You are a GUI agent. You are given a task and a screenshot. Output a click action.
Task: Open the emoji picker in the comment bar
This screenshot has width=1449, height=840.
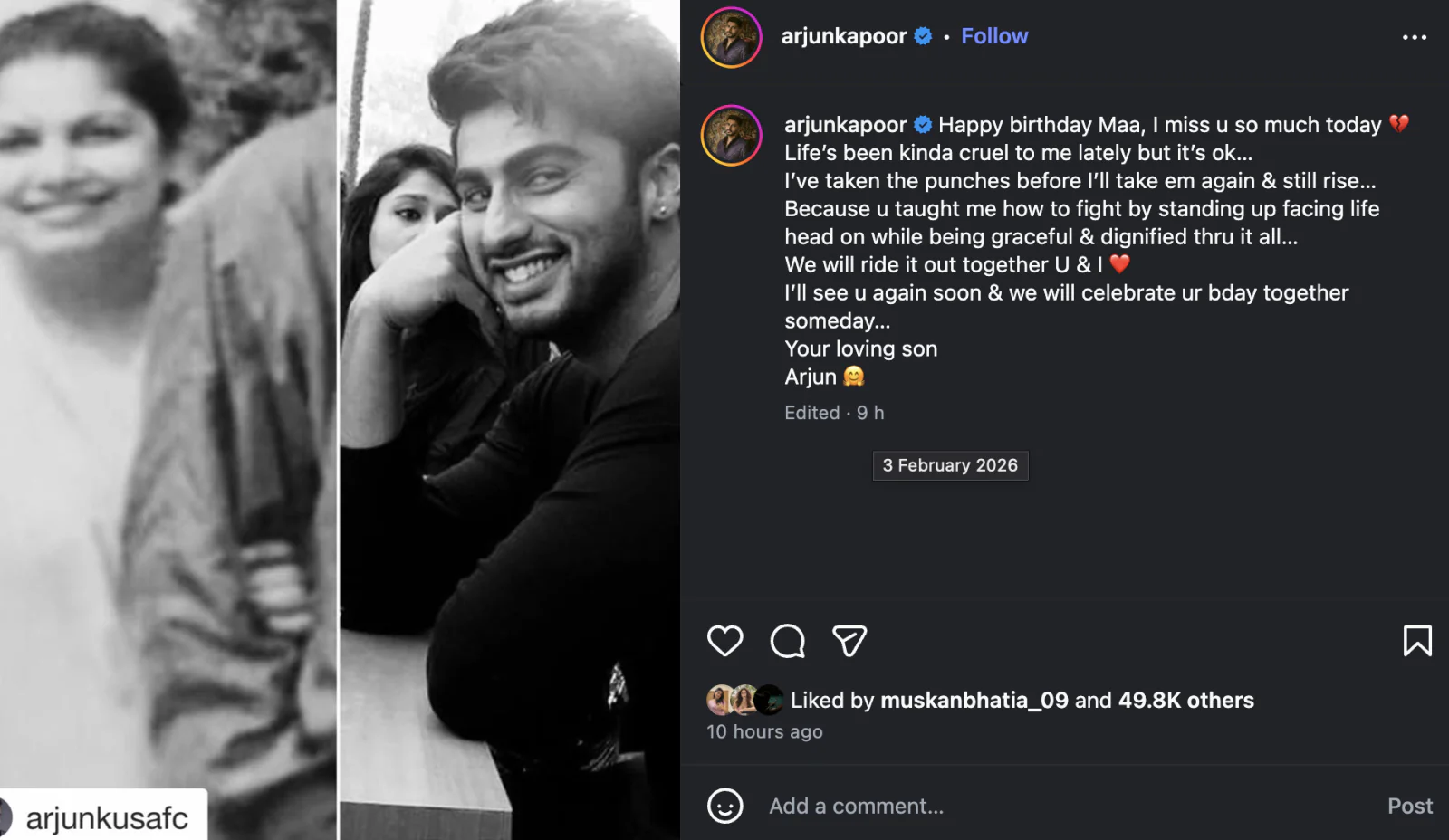724,806
